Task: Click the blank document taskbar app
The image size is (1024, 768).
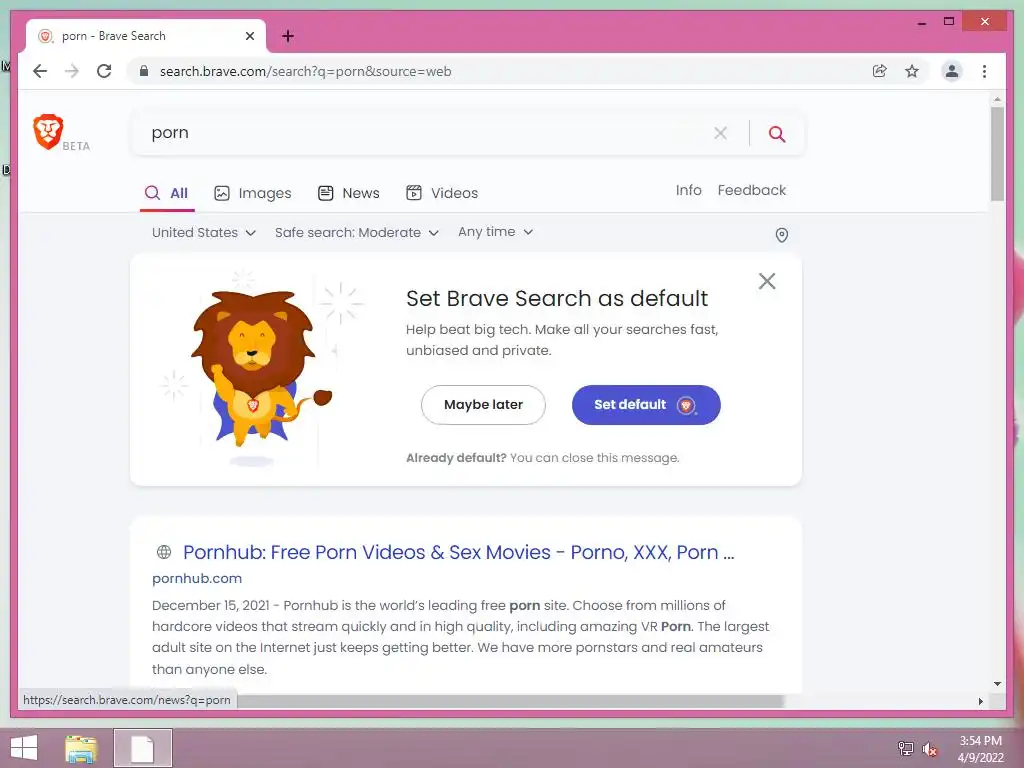Action: pos(142,748)
